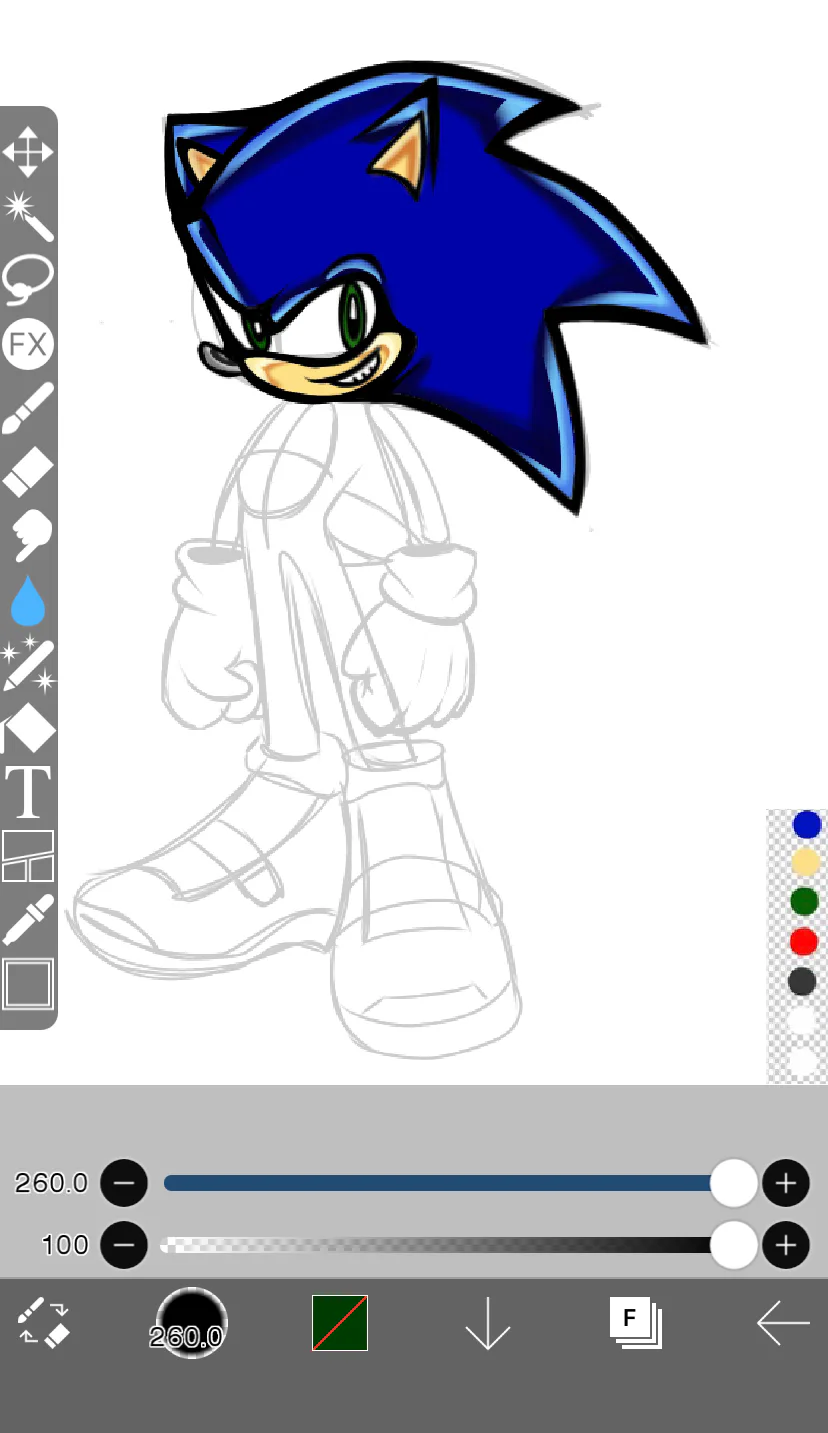Select the Text tool
Viewport: 828px width, 1433px height.
tap(28, 793)
